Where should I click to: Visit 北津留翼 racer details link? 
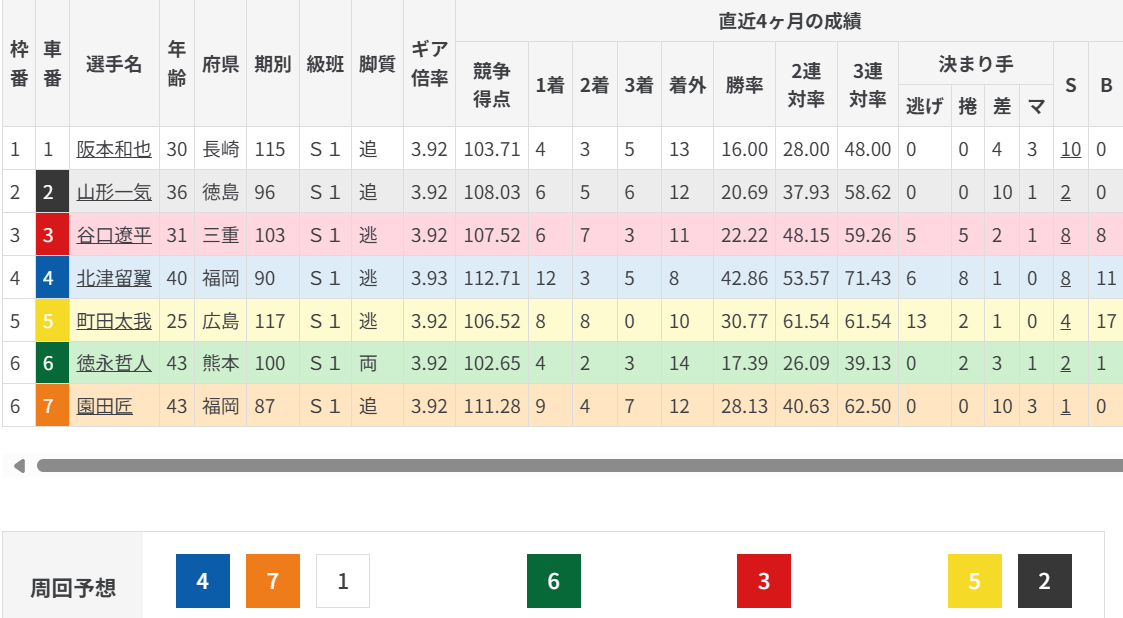tap(114, 278)
